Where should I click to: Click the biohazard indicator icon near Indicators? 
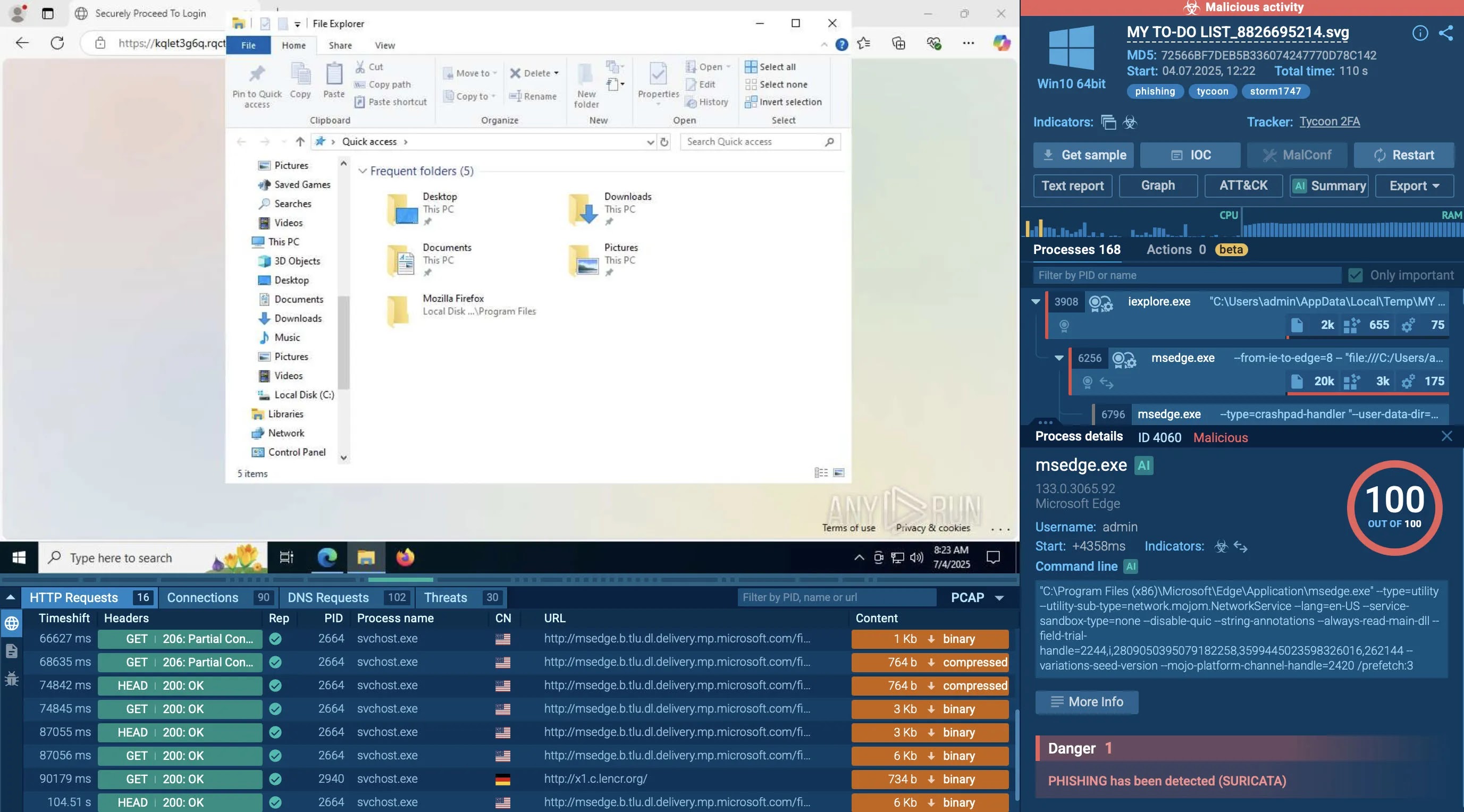(x=1130, y=122)
